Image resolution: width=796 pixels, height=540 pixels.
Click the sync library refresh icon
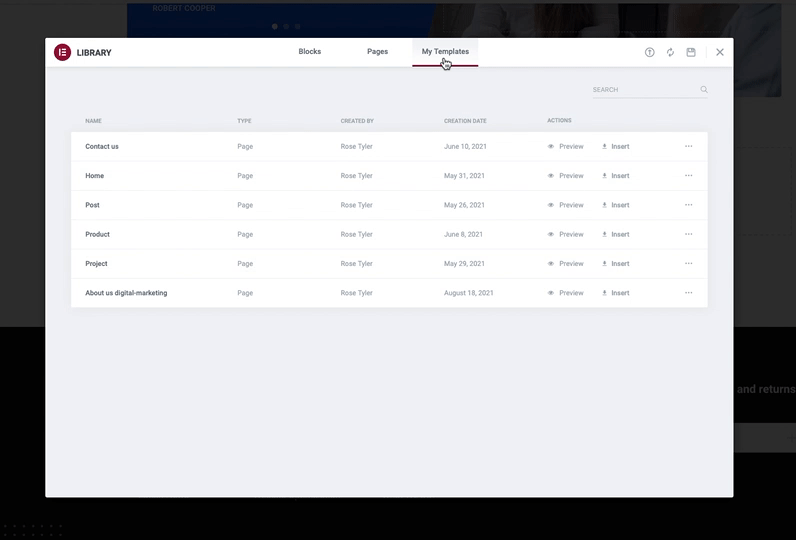tap(670, 52)
